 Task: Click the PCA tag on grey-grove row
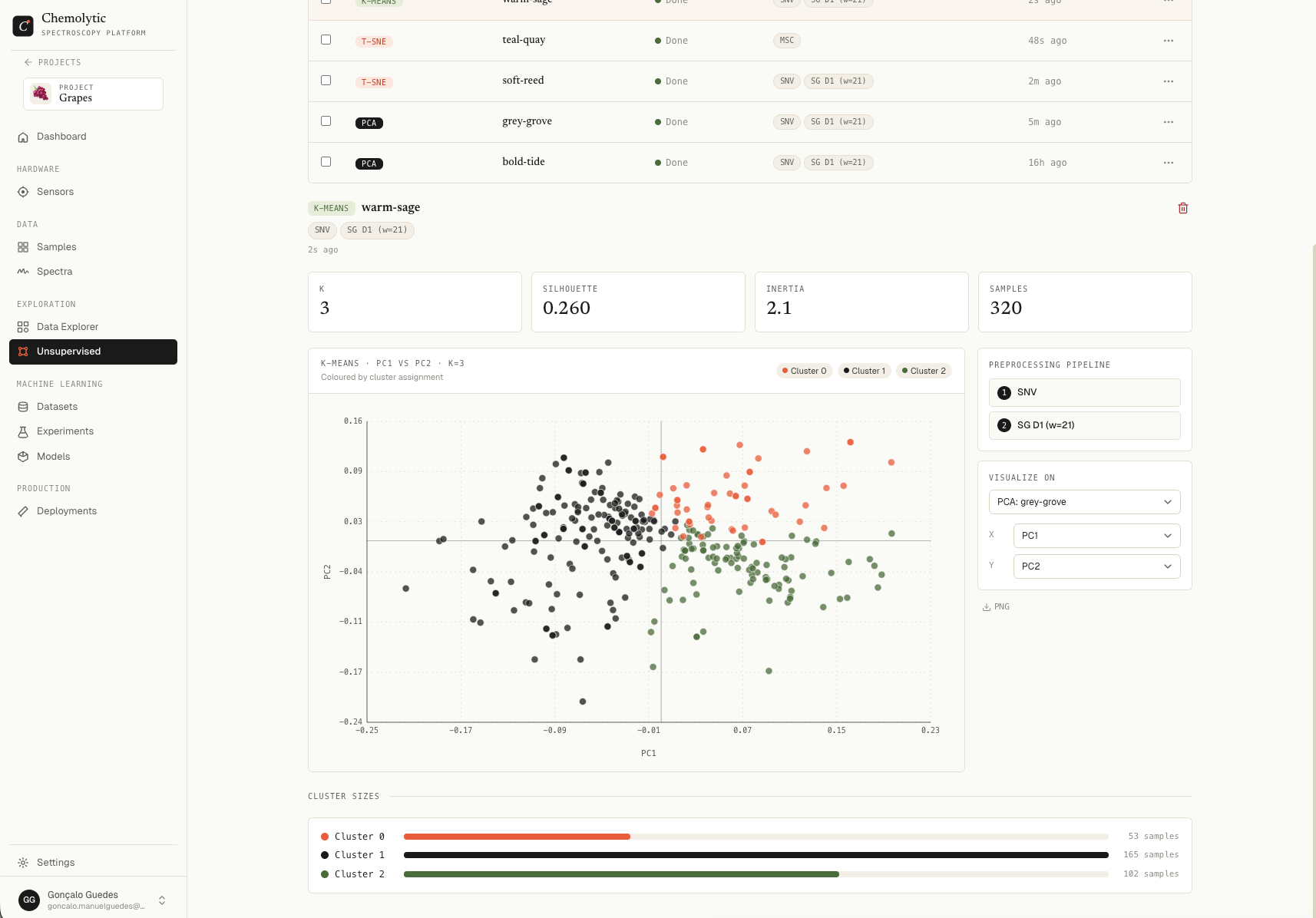(369, 123)
